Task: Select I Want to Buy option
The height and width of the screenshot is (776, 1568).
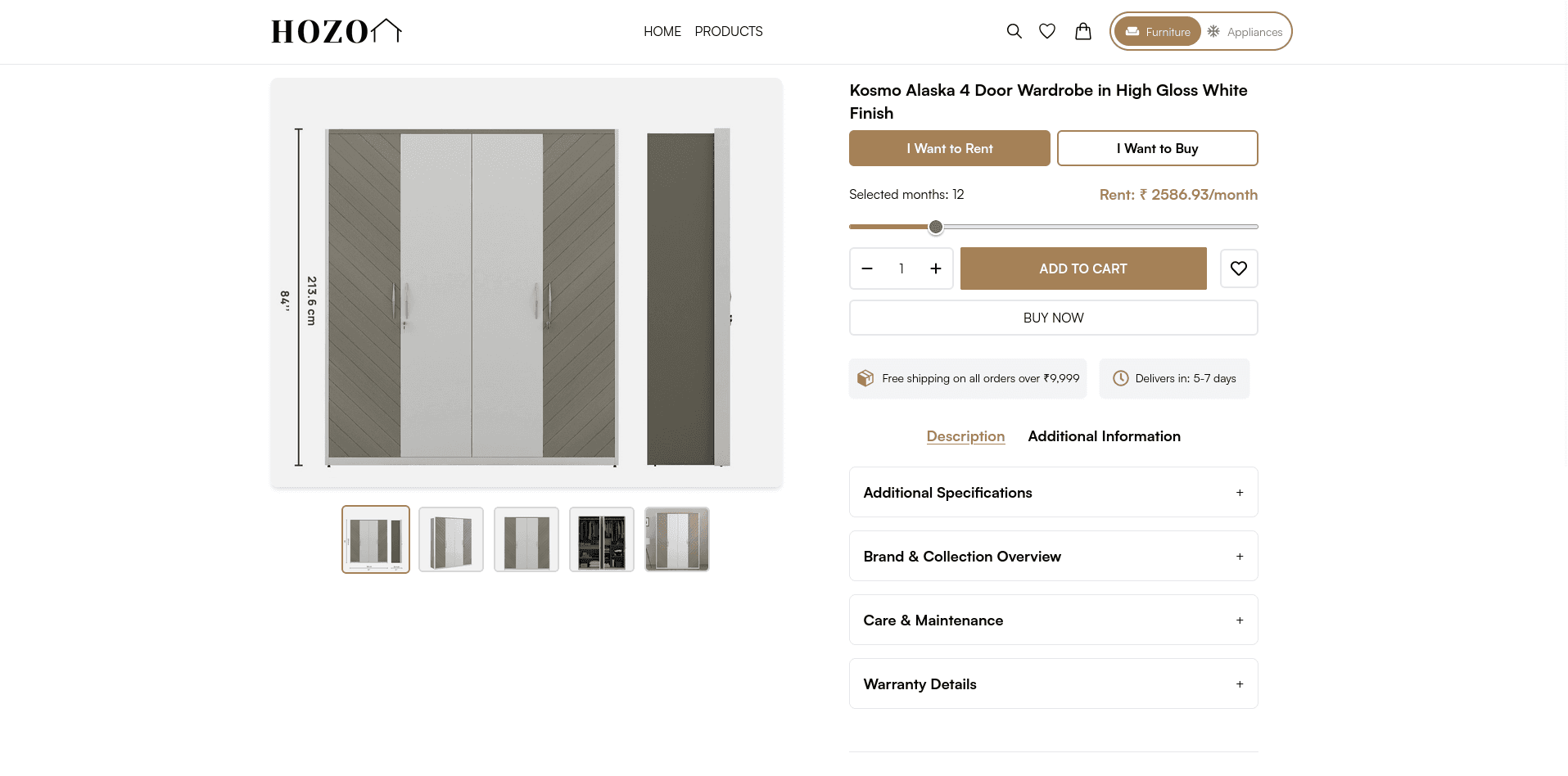Action: [x=1158, y=148]
